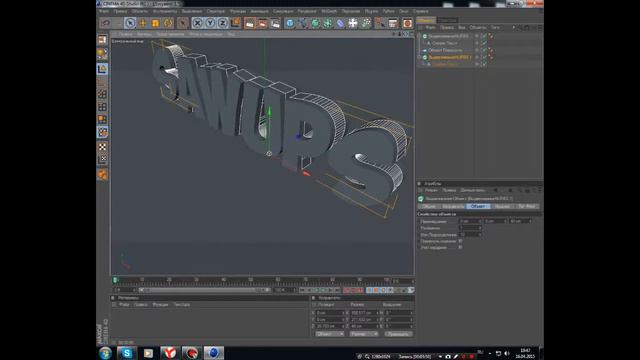Click the blue-purple deformer icon
This screenshot has height=360, width=640.
pos(340,23)
